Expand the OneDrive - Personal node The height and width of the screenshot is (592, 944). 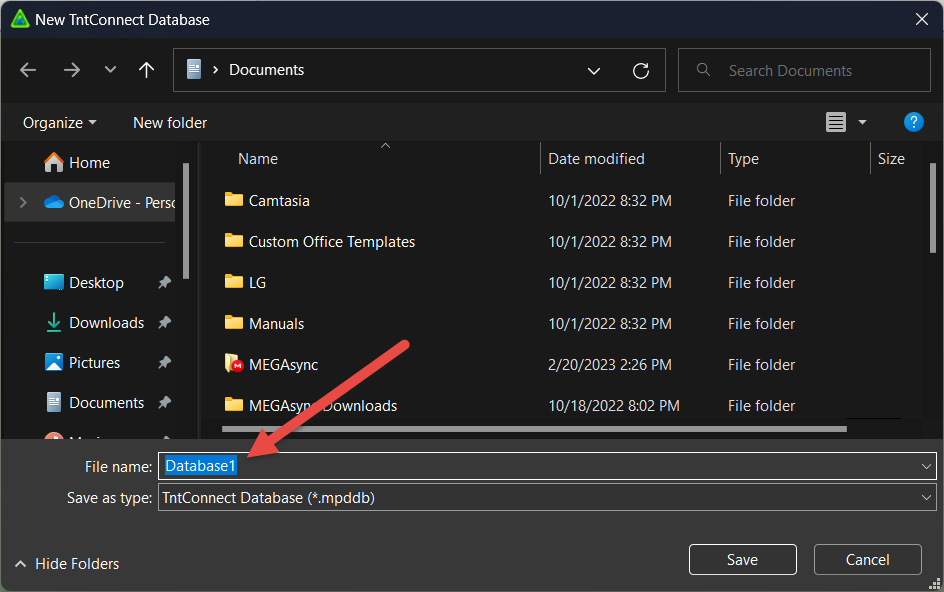(x=23, y=202)
